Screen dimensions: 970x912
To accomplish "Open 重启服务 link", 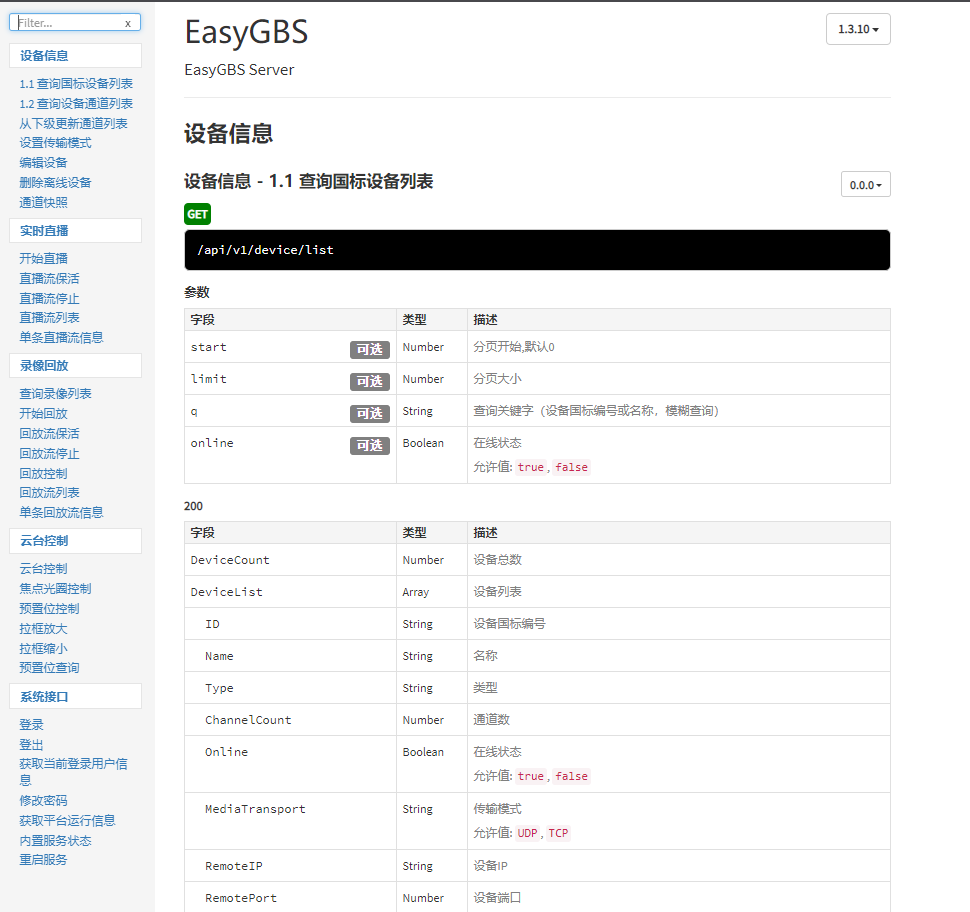I will tap(43, 859).
